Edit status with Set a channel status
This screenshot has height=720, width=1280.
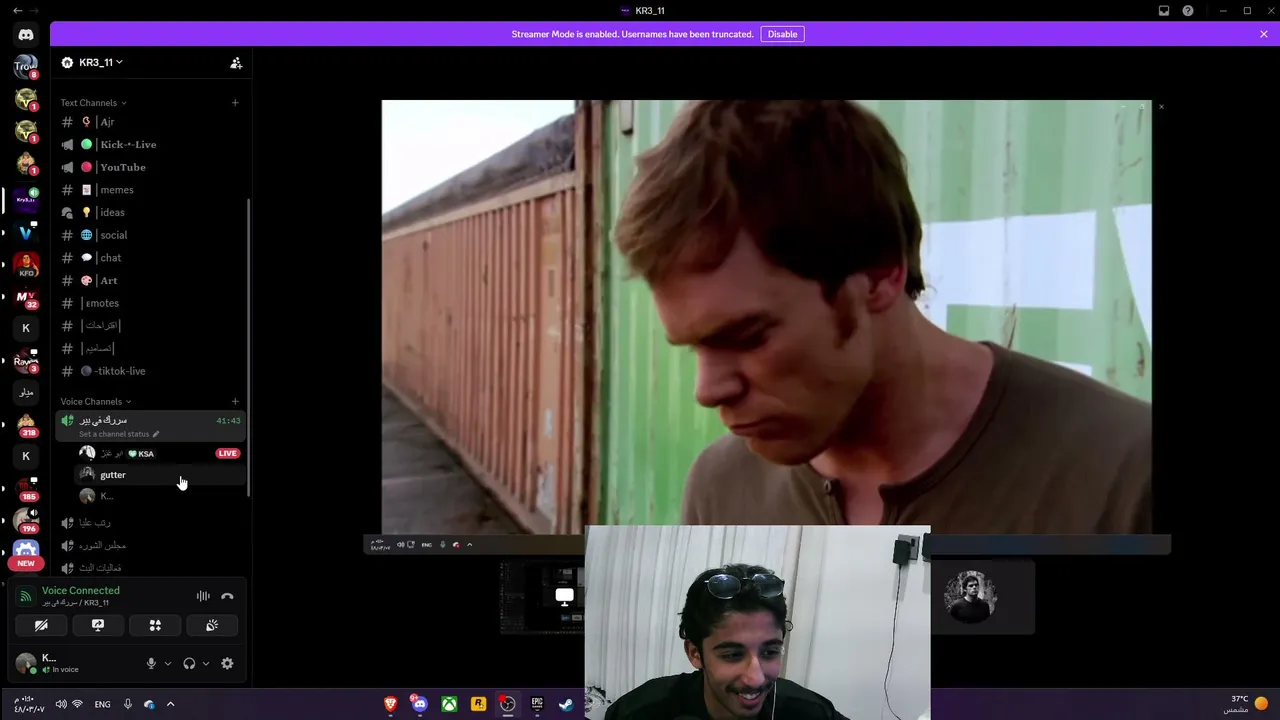(x=119, y=434)
